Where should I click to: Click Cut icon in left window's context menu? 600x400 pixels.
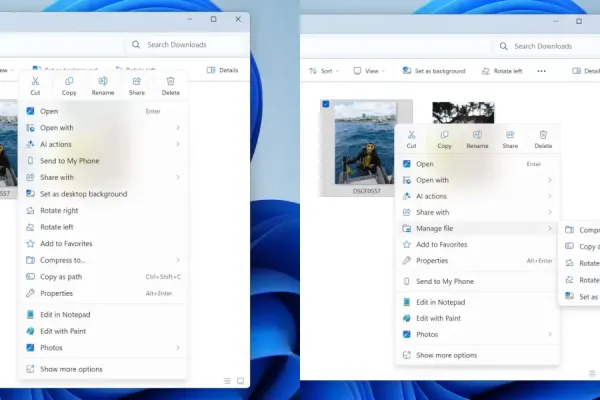coord(35,81)
